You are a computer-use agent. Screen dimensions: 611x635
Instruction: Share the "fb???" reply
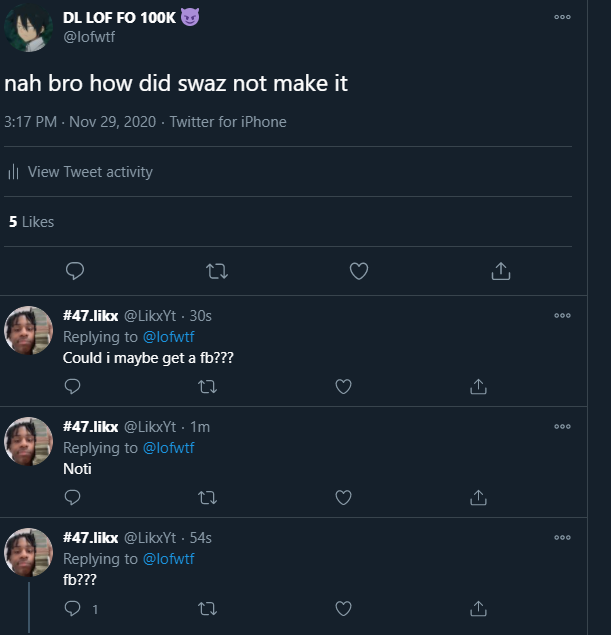pos(478,608)
